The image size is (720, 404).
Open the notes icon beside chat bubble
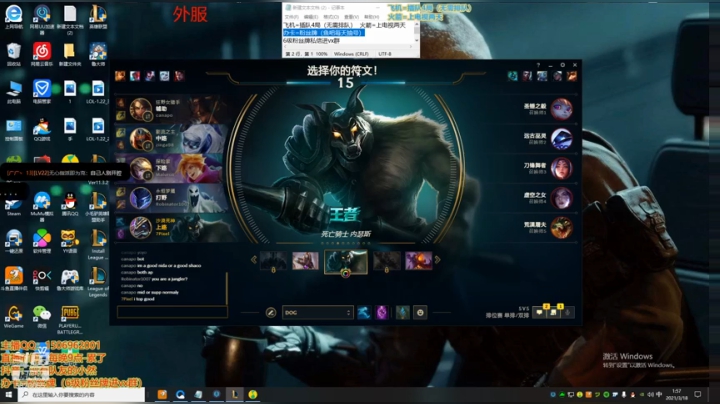553,313
